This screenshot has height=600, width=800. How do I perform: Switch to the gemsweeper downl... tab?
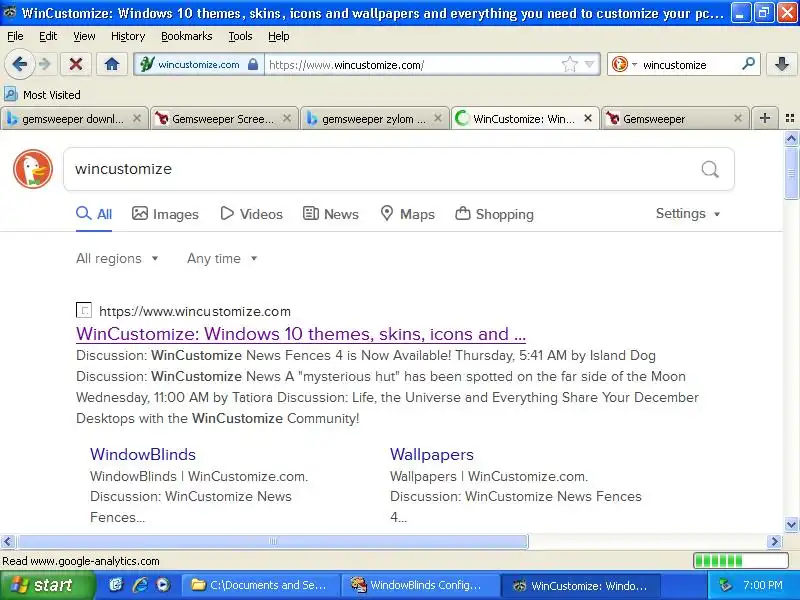click(73, 119)
